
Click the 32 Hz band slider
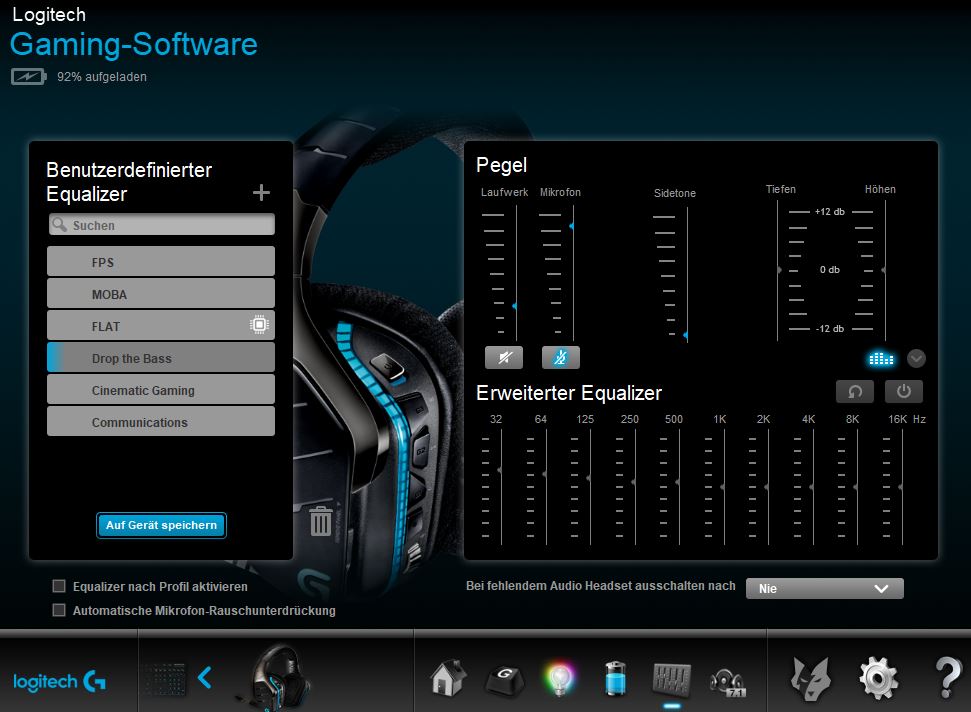[500, 471]
